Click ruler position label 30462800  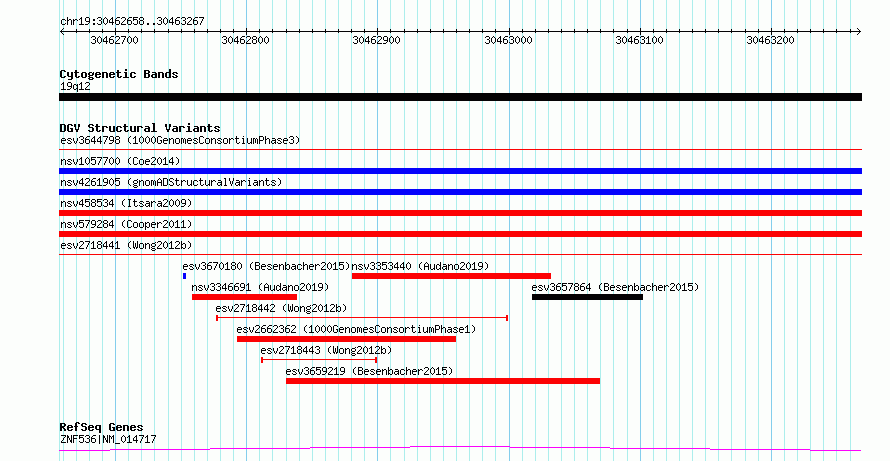(245, 40)
